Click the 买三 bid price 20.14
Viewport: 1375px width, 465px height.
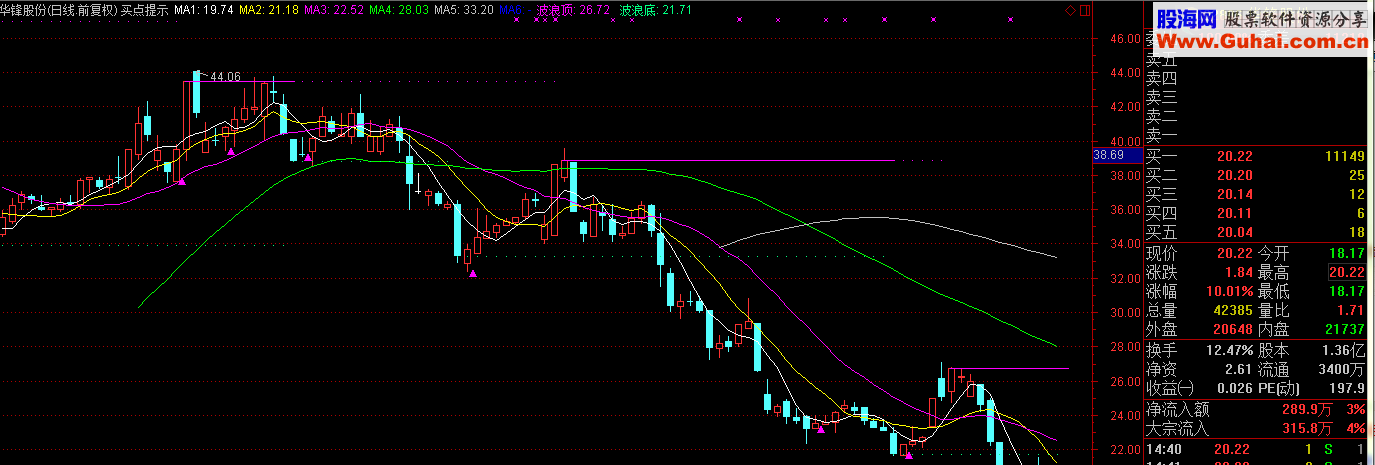(1234, 194)
